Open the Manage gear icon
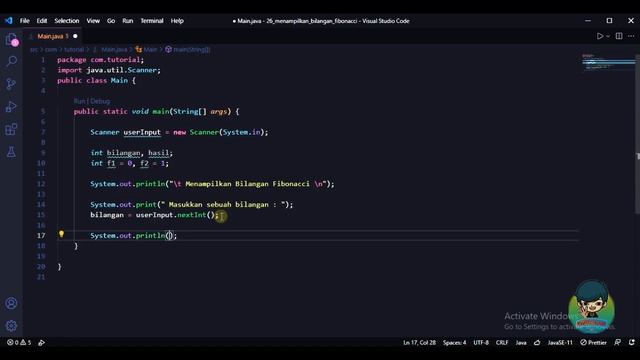Image resolution: width=640 pixels, height=360 pixels. (x=11, y=326)
